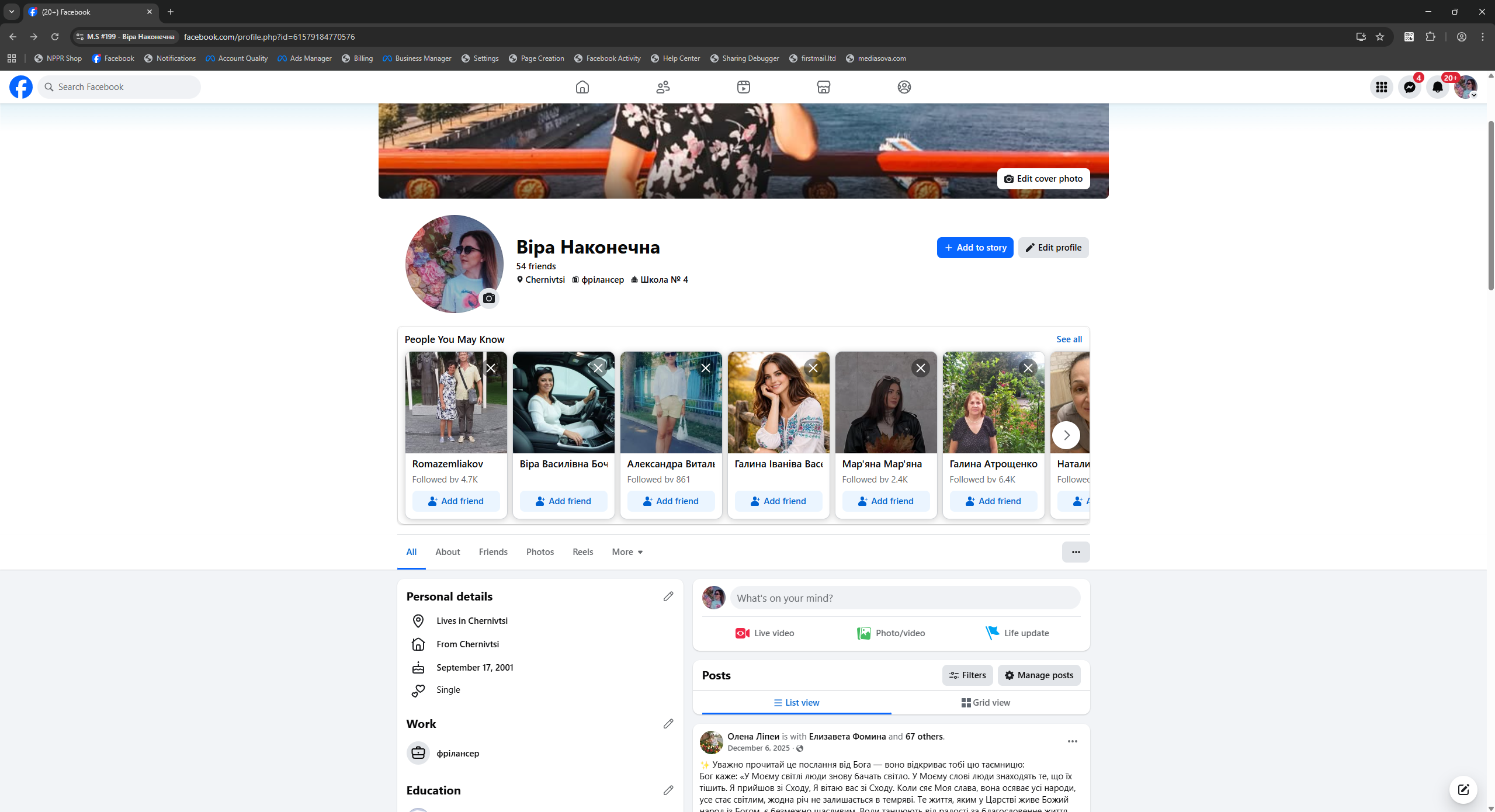The width and height of the screenshot is (1495, 812).
Task: Open the notifications bell
Action: (1437, 87)
